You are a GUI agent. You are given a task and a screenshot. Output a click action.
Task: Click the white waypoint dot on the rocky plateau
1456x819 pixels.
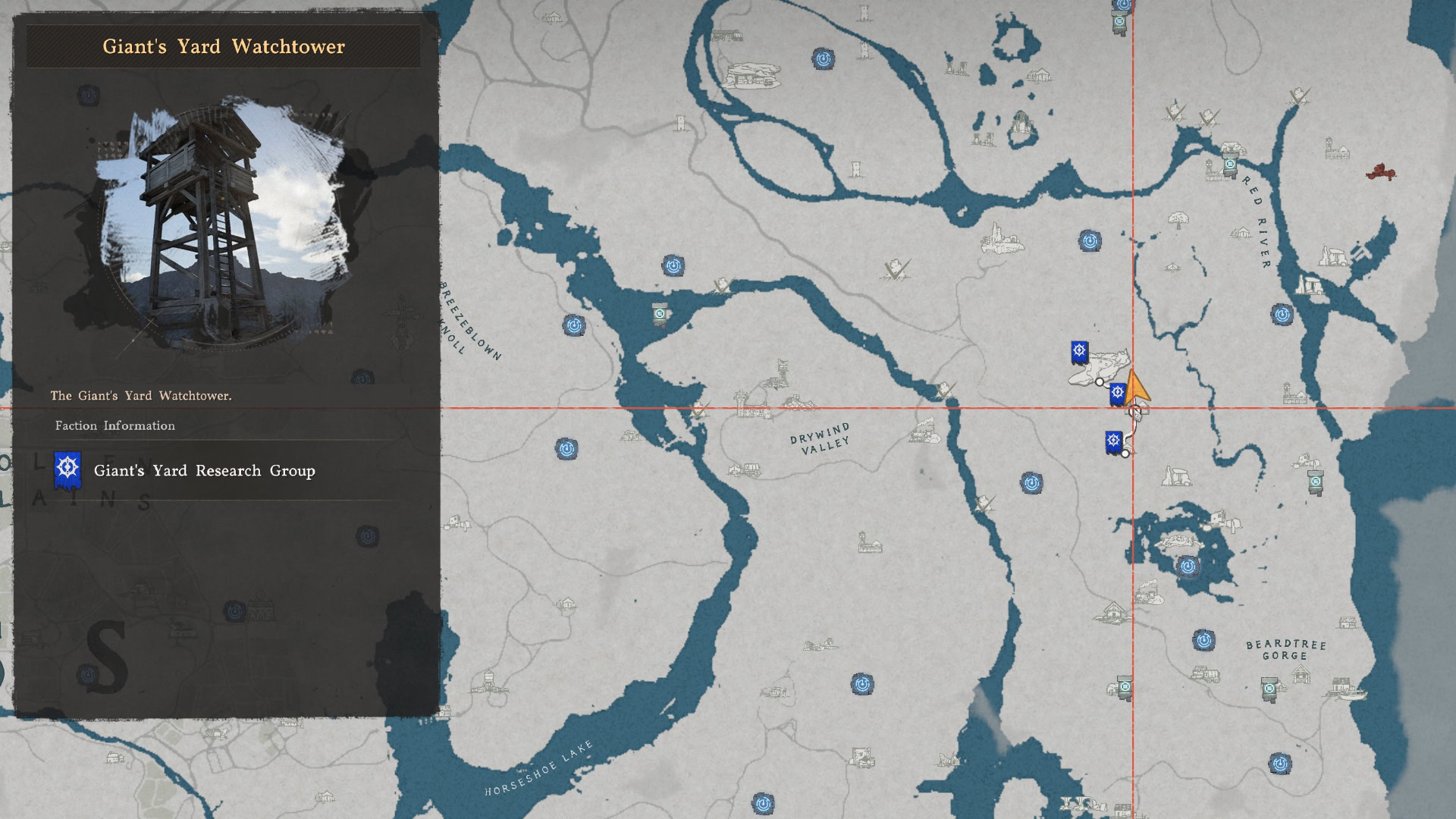tap(1100, 382)
